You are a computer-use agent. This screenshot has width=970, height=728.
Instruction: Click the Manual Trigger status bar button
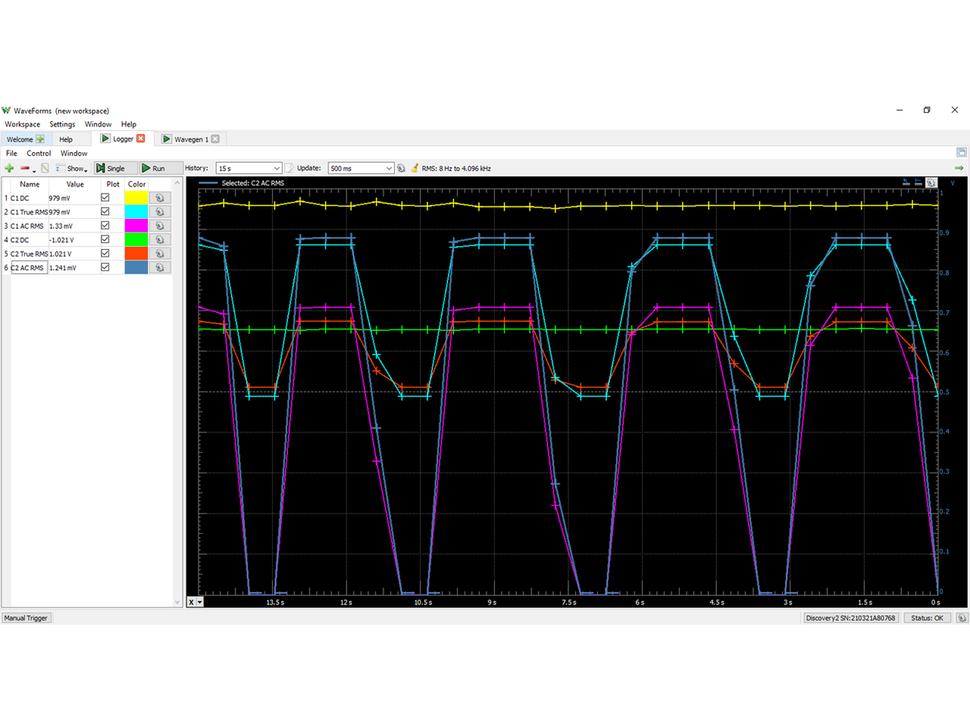pos(26,618)
